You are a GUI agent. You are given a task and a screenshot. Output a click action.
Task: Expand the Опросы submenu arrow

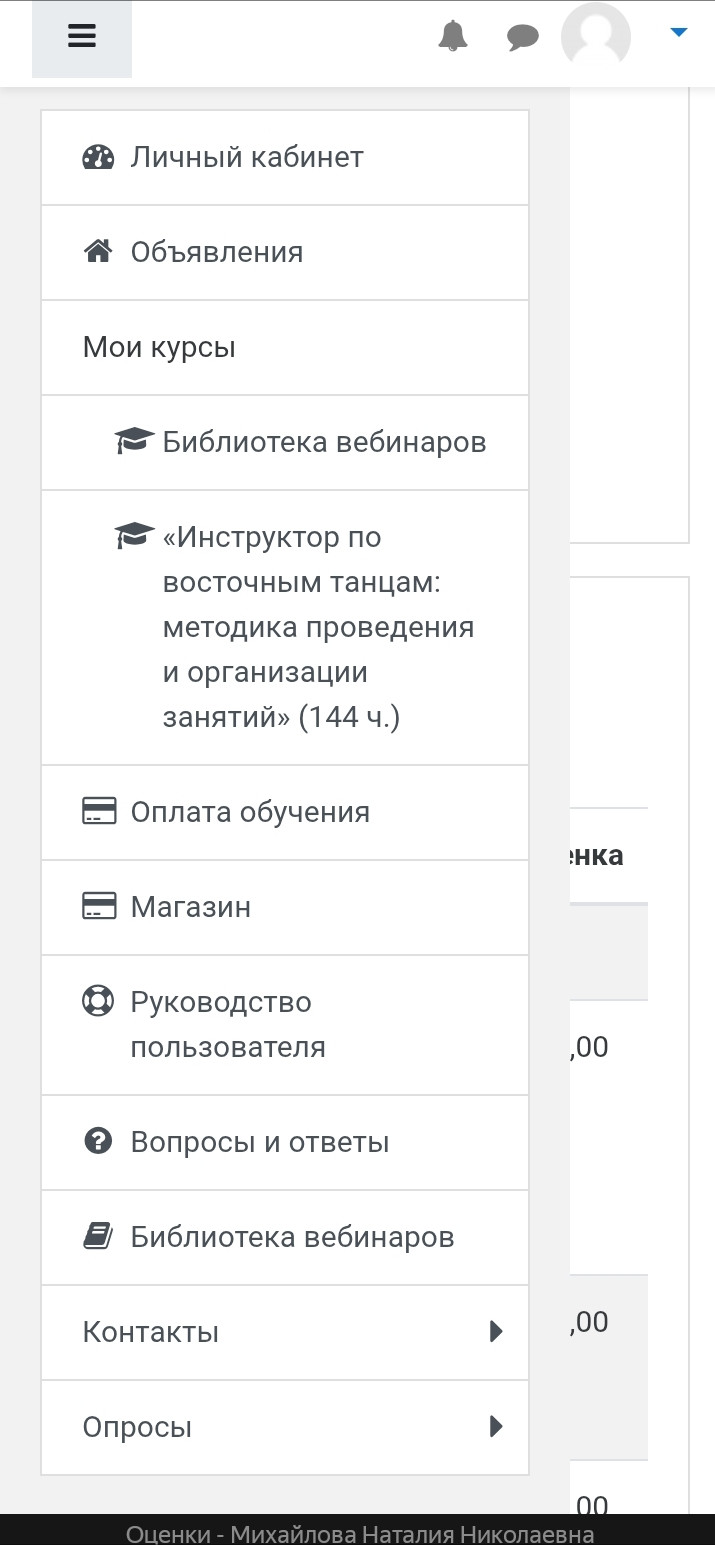coord(496,1427)
